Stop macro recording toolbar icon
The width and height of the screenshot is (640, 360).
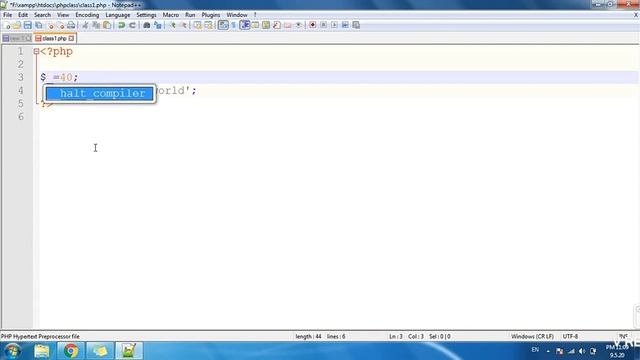point(323,25)
